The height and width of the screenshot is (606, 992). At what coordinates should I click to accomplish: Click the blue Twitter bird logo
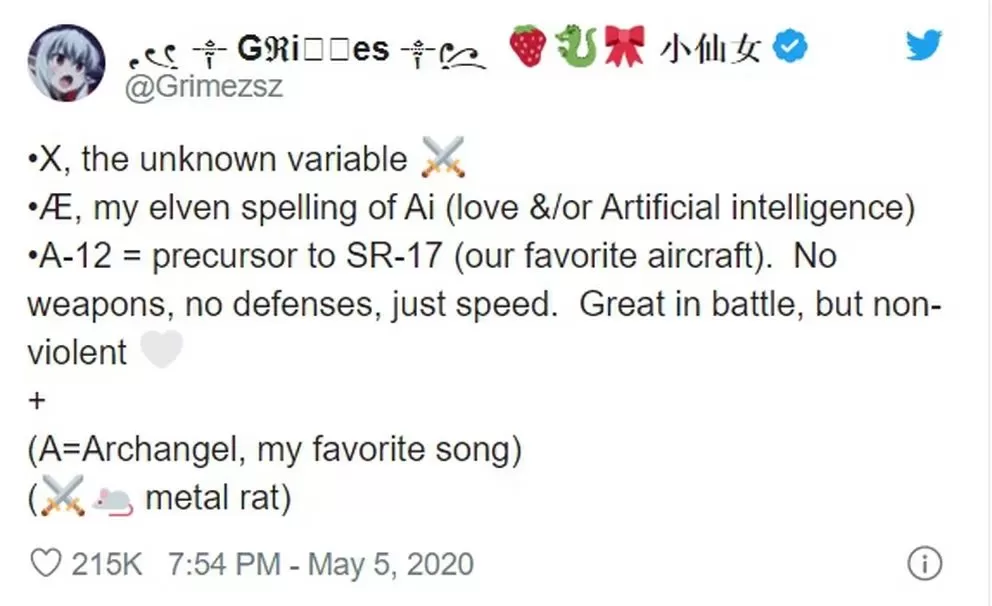[923, 44]
